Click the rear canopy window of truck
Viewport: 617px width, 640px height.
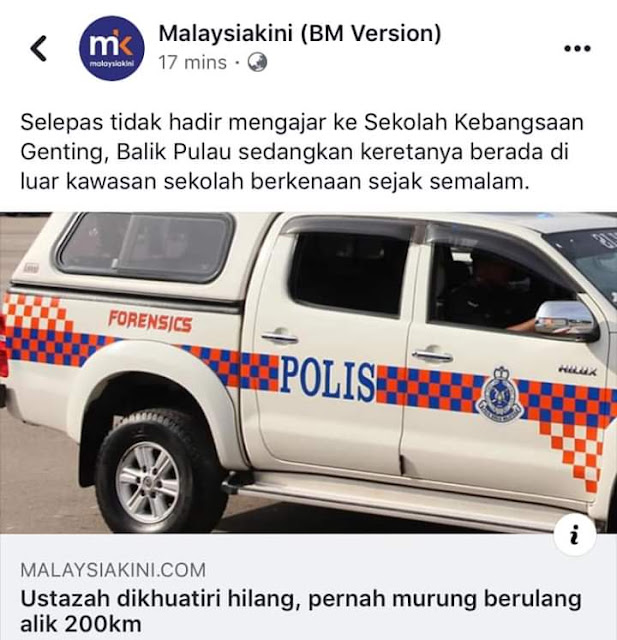coord(146,247)
